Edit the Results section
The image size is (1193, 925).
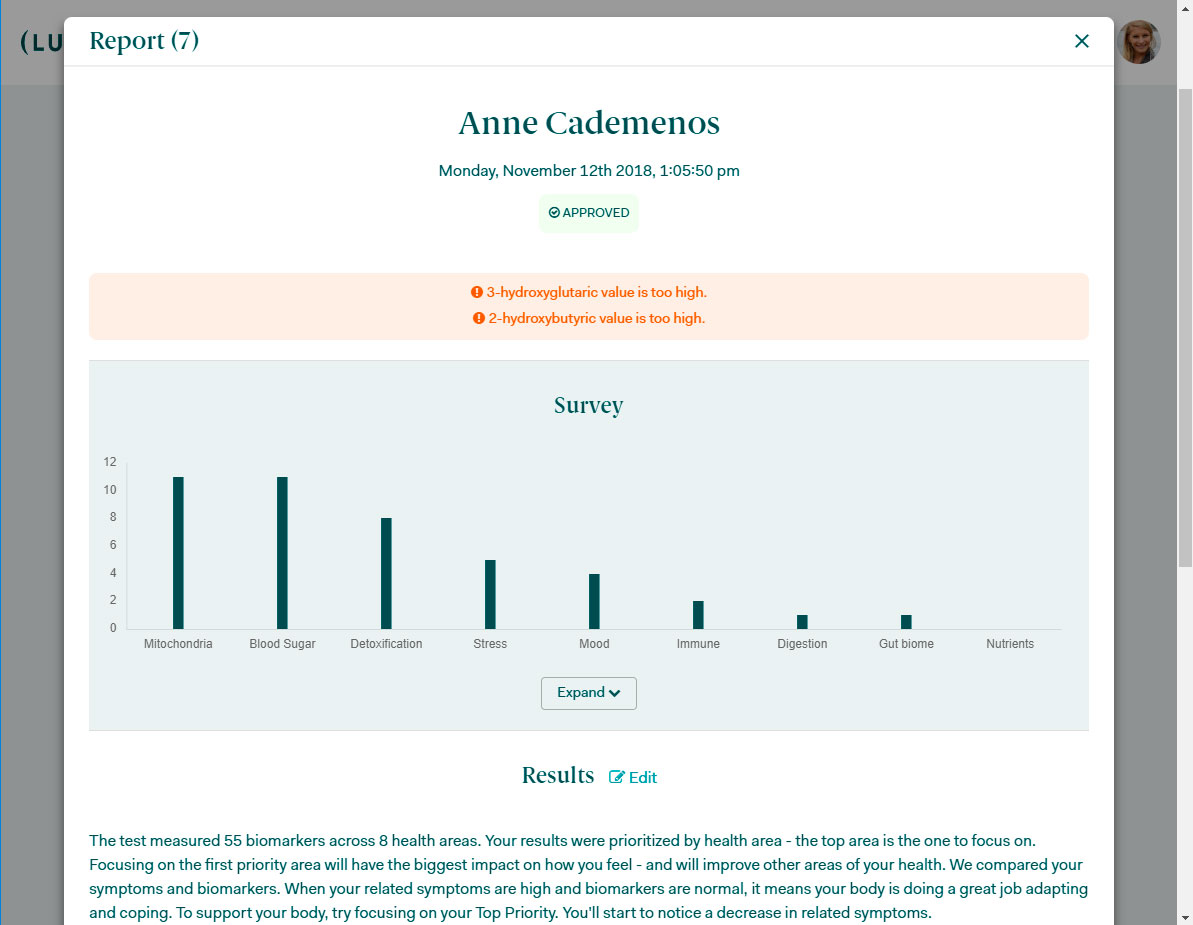coord(633,777)
